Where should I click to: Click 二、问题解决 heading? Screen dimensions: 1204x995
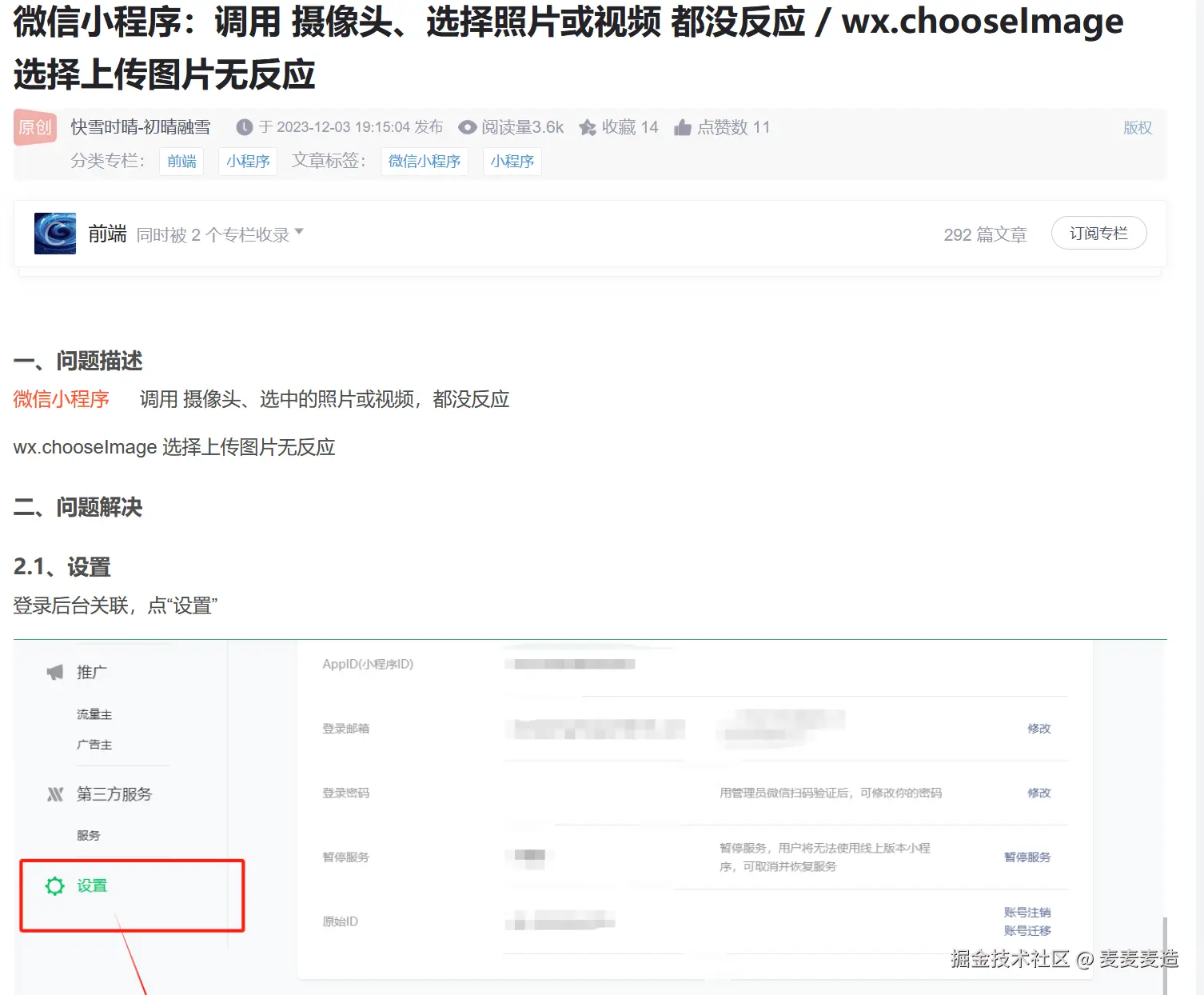78,507
